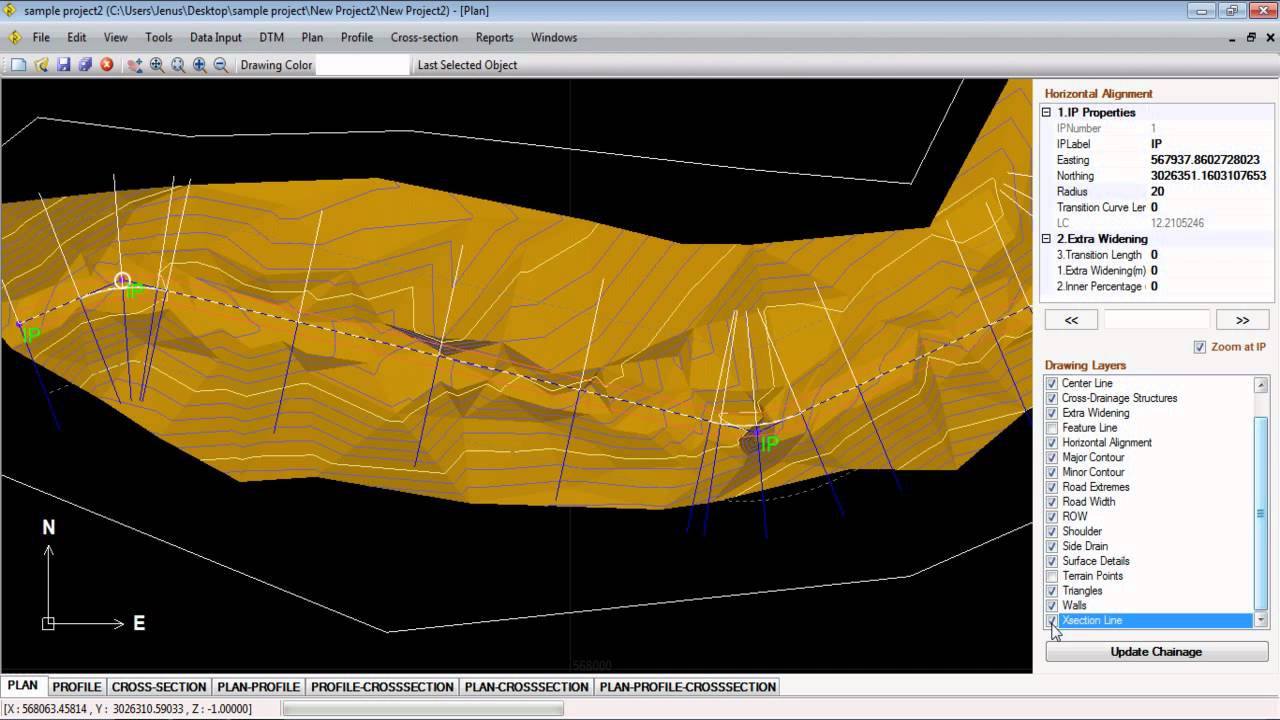Switch to the CROSS-SECTION tab
This screenshot has height=720, width=1280.
159,687
